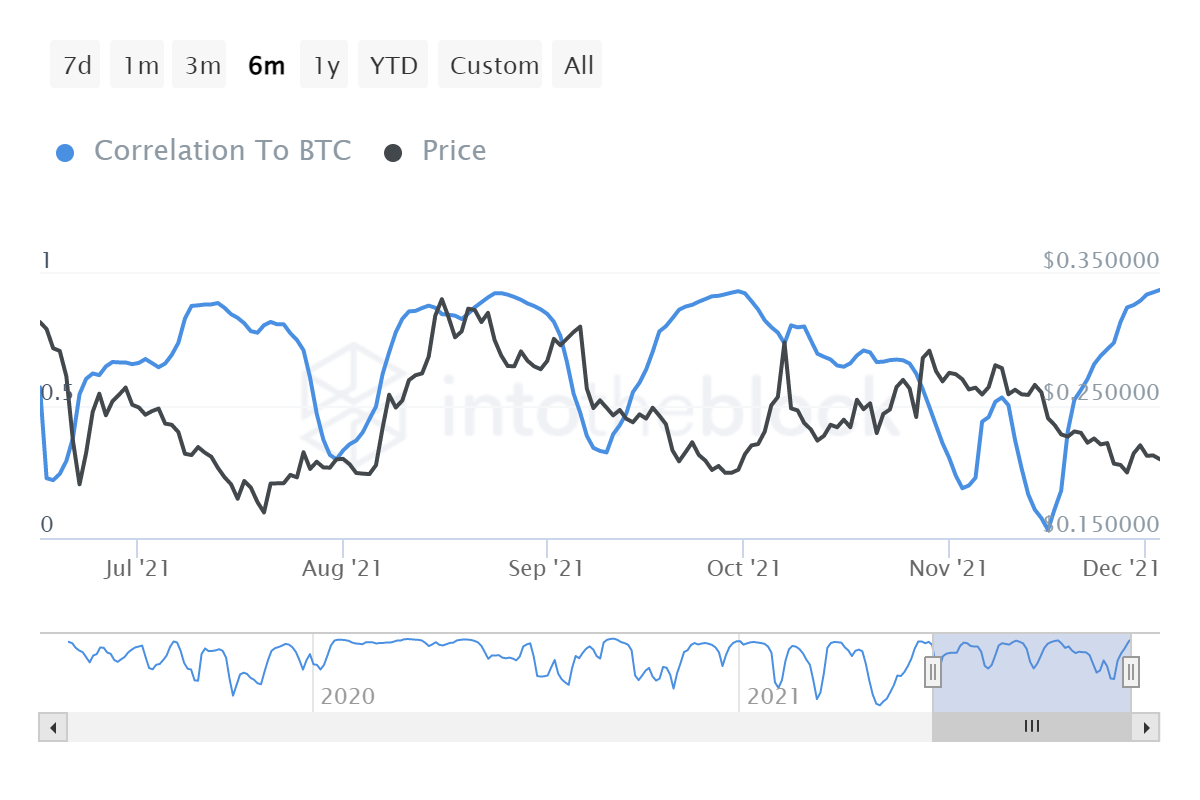Click the horizontal scrollbar thumb grip
The image size is (1200, 800).
1032,727
